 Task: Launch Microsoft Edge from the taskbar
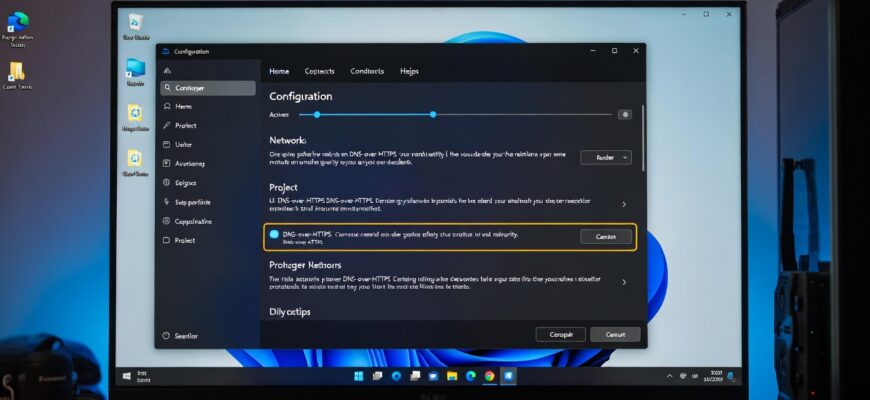[471, 376]
